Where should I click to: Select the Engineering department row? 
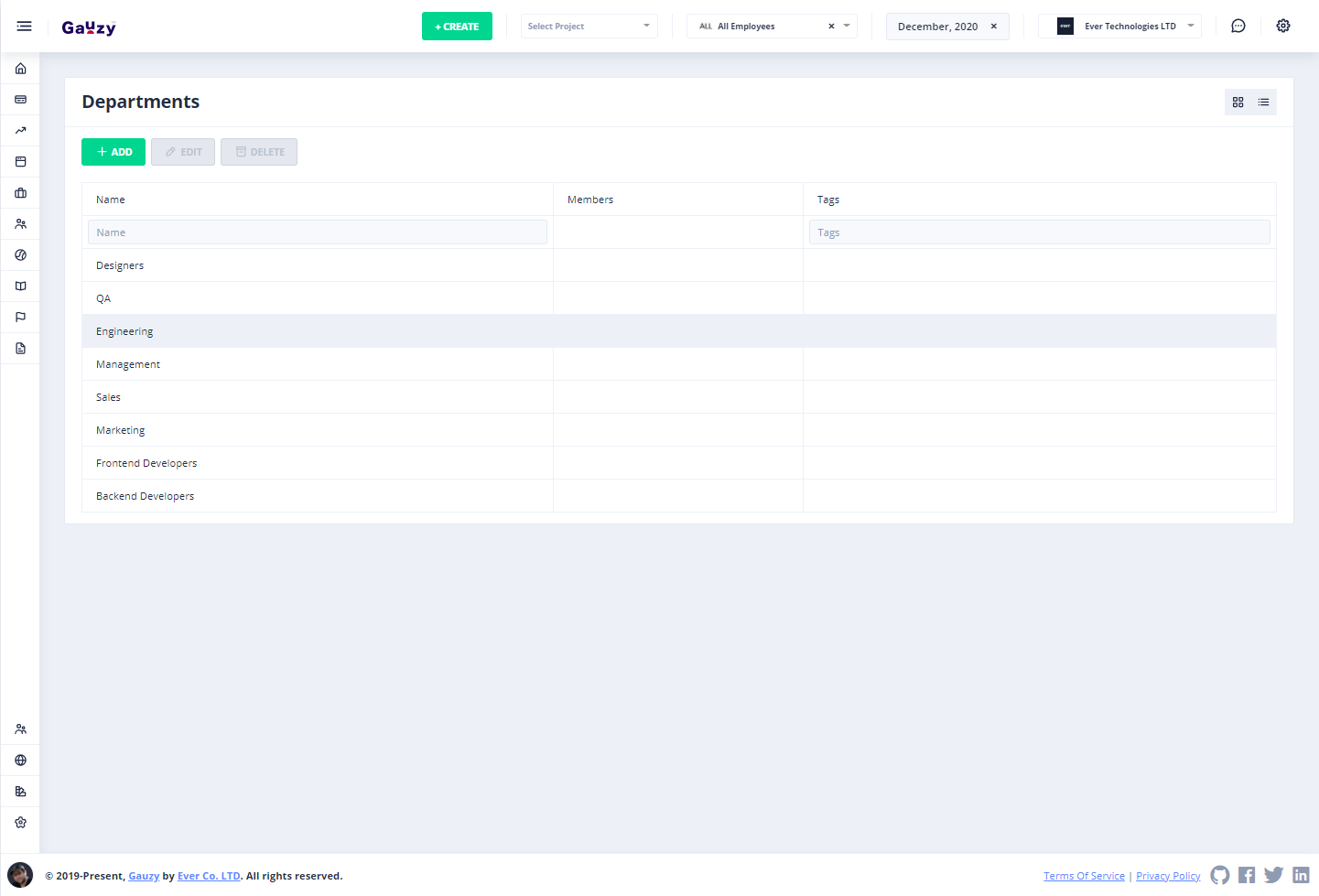pyautogui.click(x=124, y=331)
